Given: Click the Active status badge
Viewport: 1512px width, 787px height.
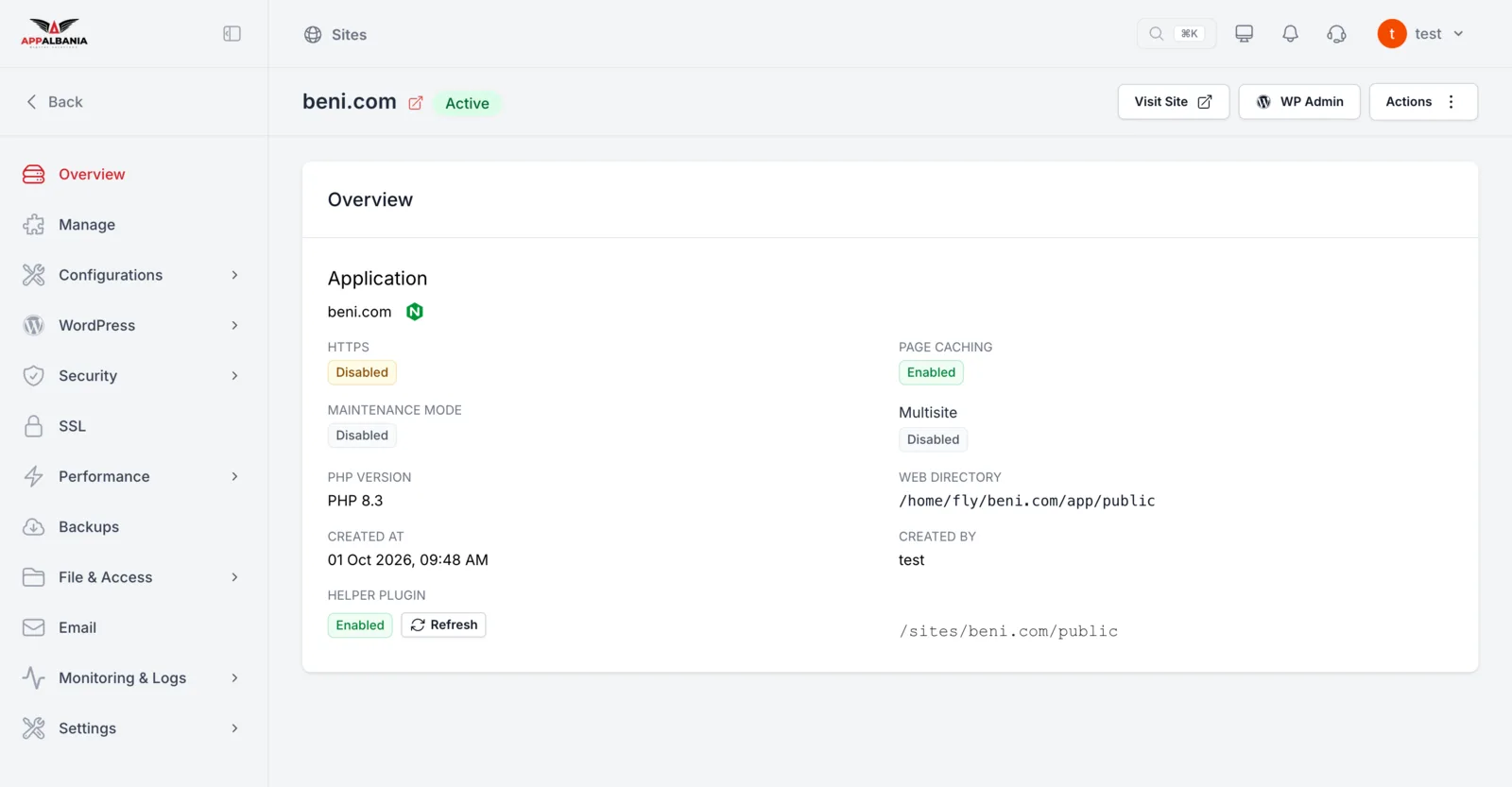Looking at the screenshot, I should point(467,104).
